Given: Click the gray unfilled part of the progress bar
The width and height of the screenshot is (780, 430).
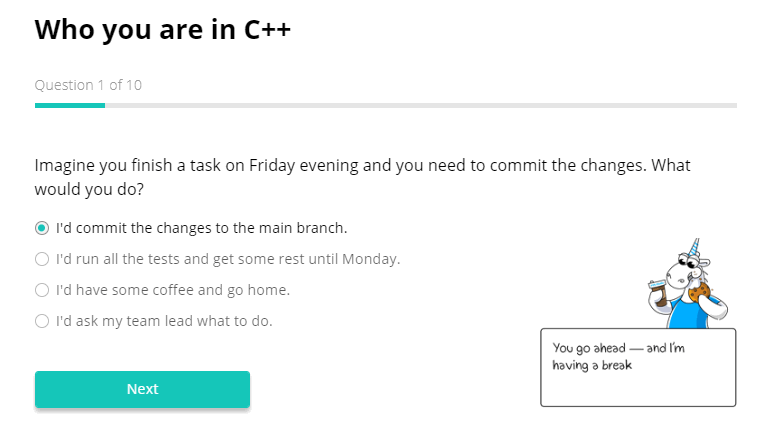Looking at the screenshot, I should pos(420,105).
